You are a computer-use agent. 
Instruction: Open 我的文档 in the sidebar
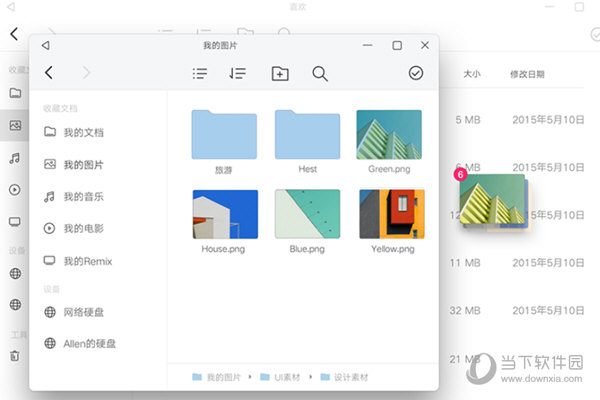tap(73, 132)
